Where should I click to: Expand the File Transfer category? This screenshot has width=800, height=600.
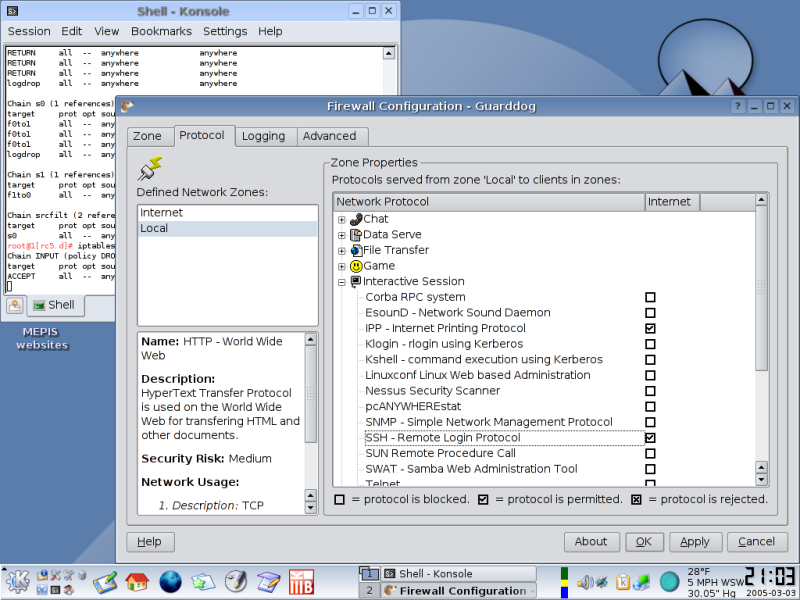click(342, 251)
